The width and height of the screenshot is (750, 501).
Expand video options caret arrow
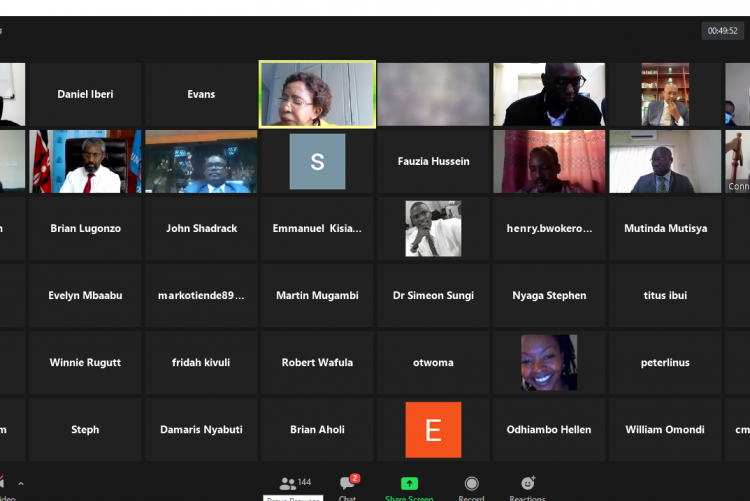click(20, 484)
